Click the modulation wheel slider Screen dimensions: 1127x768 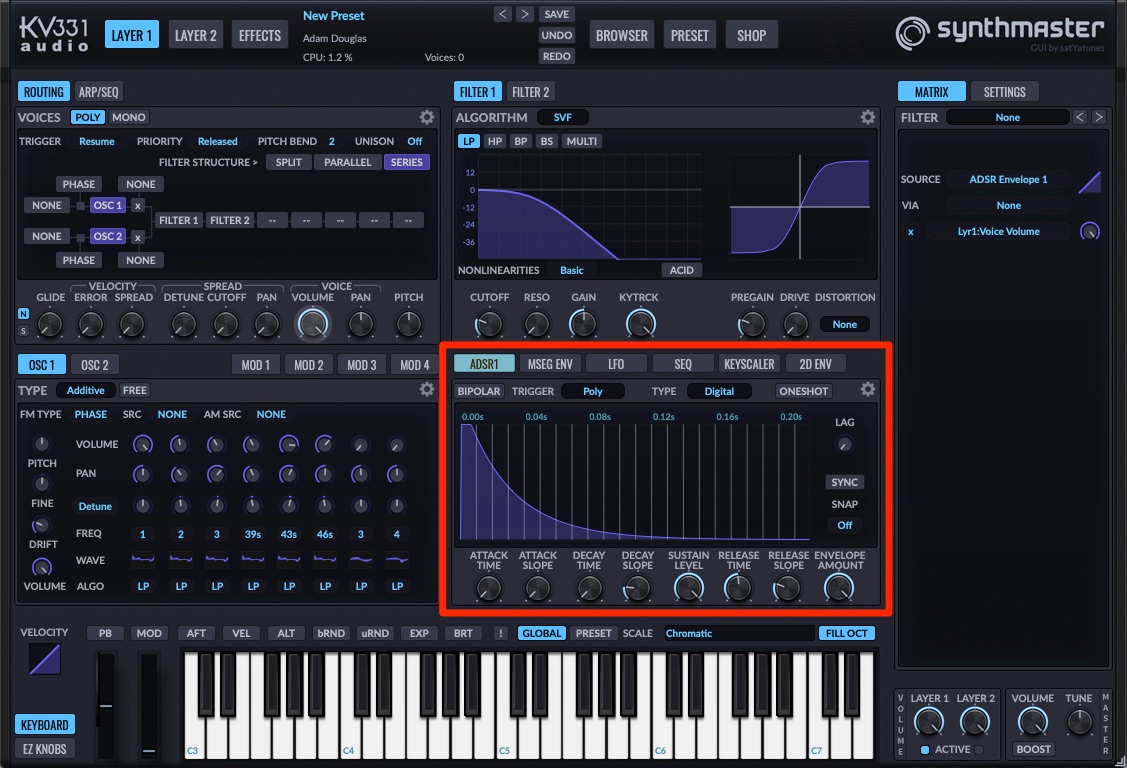click(x=149, y=705)
